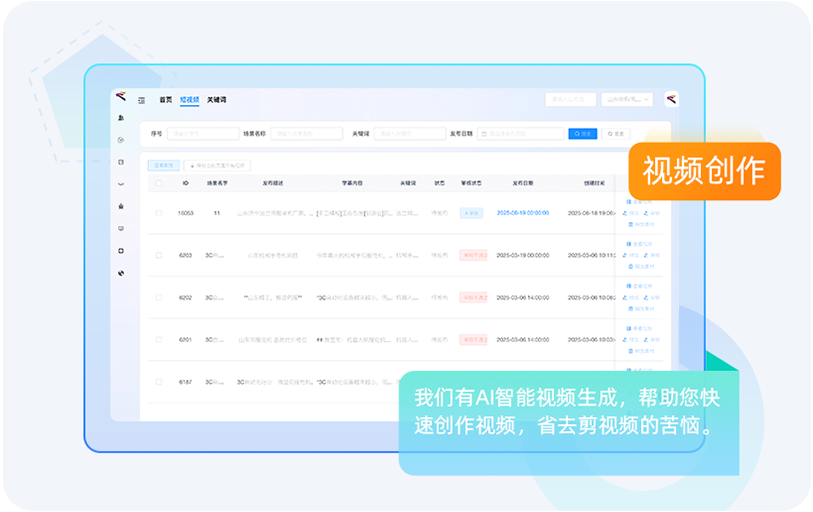Viewport: 813px width, 512px height.
Task: Click the reset button beside search
Action: (615, 133)
